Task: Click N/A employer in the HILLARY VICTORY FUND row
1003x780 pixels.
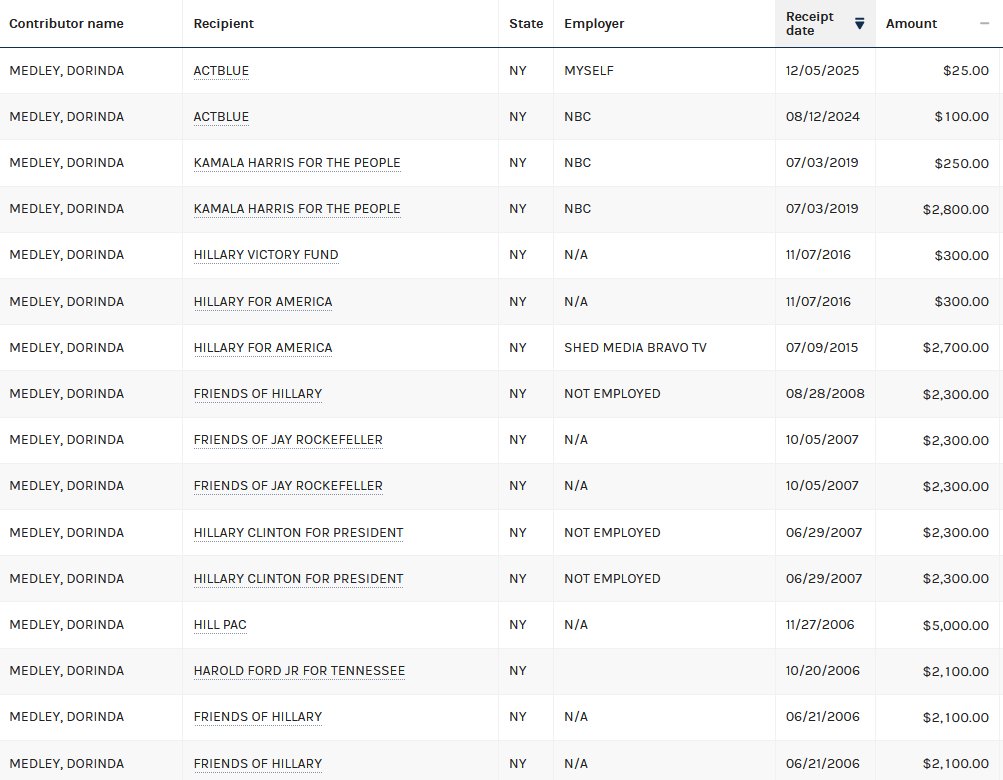Action: click(576, 255)
